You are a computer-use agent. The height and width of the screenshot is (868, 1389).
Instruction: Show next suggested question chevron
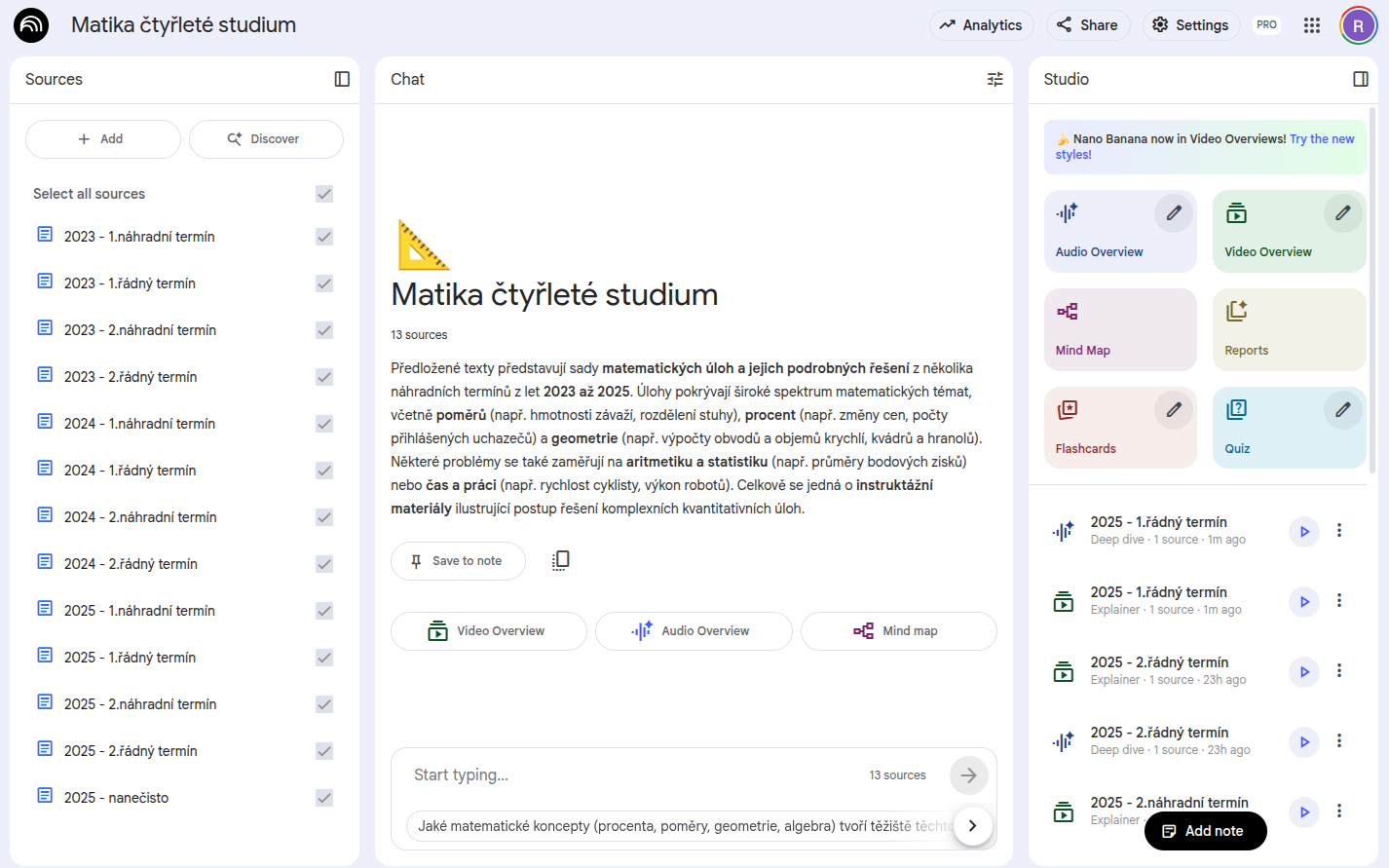pyautogui.click(x=972, y=826)
